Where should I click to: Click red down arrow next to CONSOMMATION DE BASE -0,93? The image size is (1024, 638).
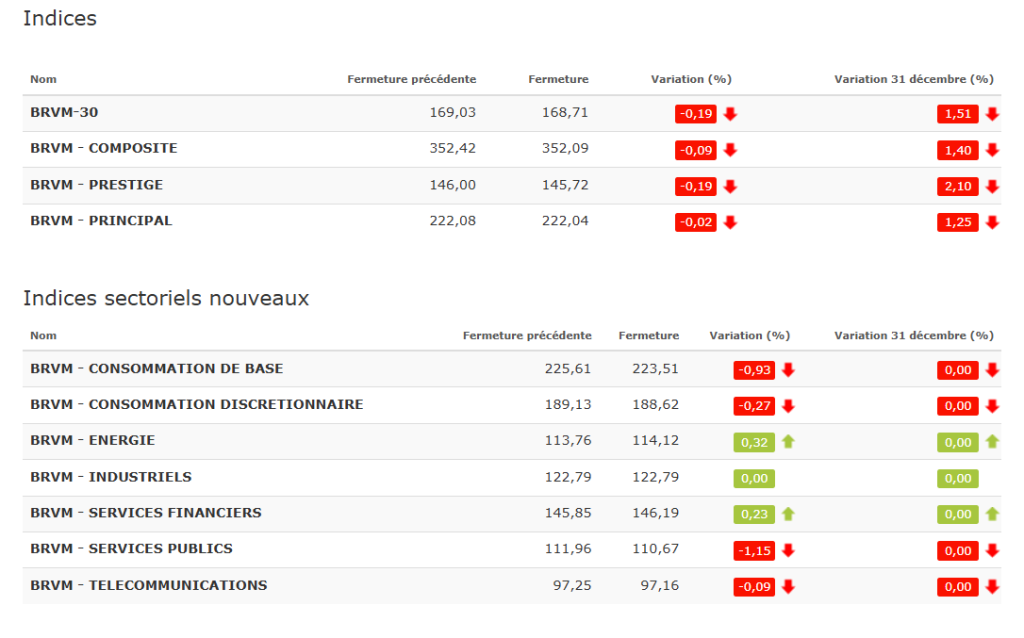788,370
